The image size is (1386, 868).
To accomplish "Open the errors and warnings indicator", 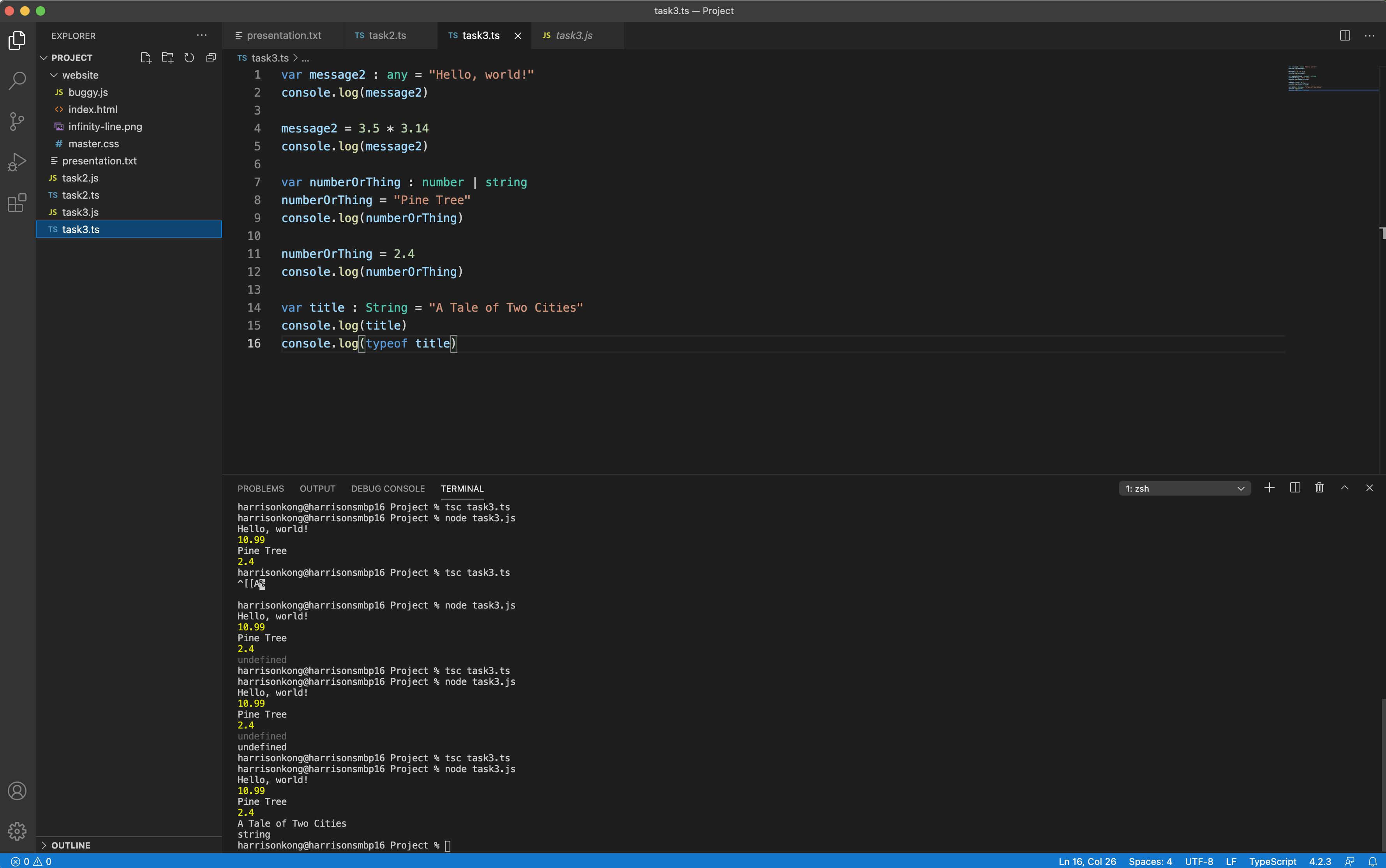I will (31, 861).
